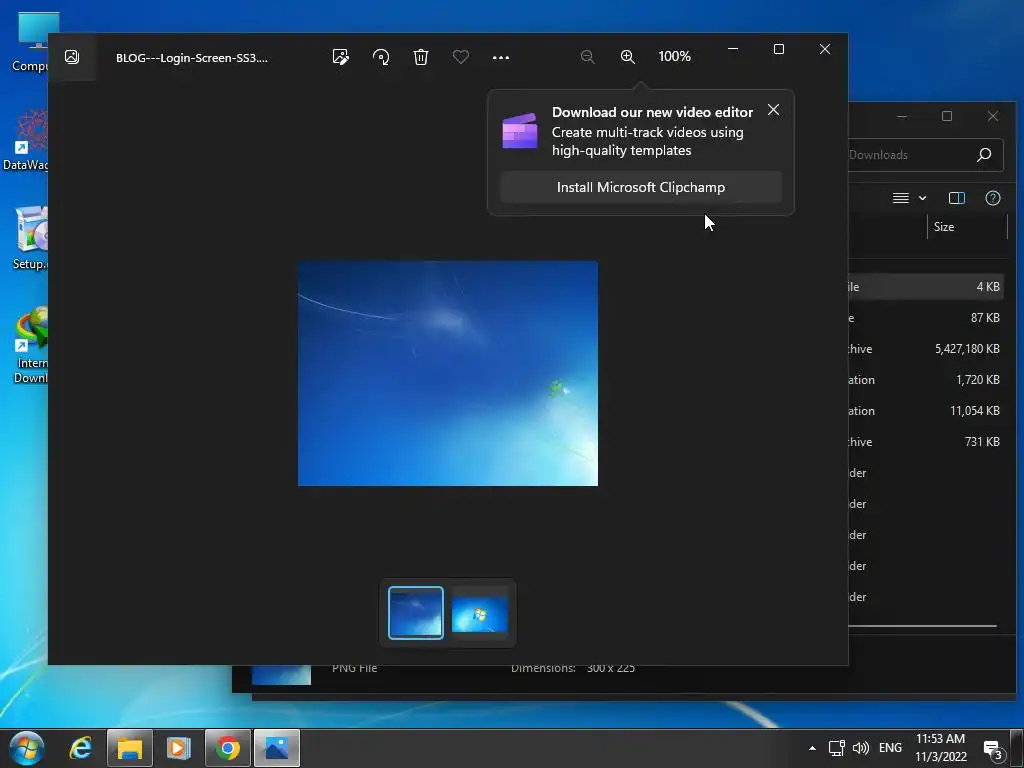Expand the view options dropdown arrow in Explorer
This screenshot has width=1024, height=768.
[922, 198]
